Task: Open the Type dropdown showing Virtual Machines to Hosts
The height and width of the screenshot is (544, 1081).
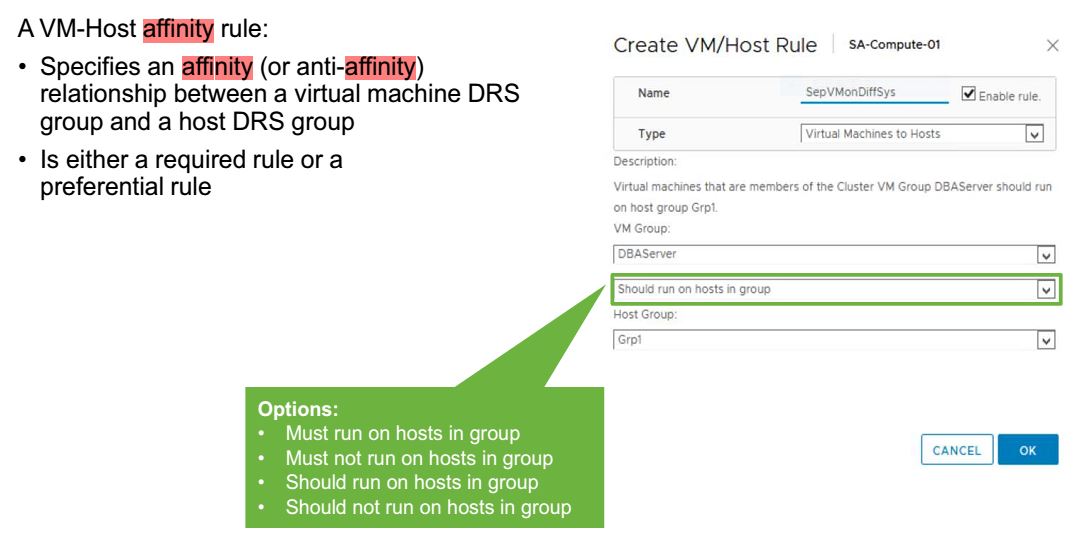Action: coord(922,134)
